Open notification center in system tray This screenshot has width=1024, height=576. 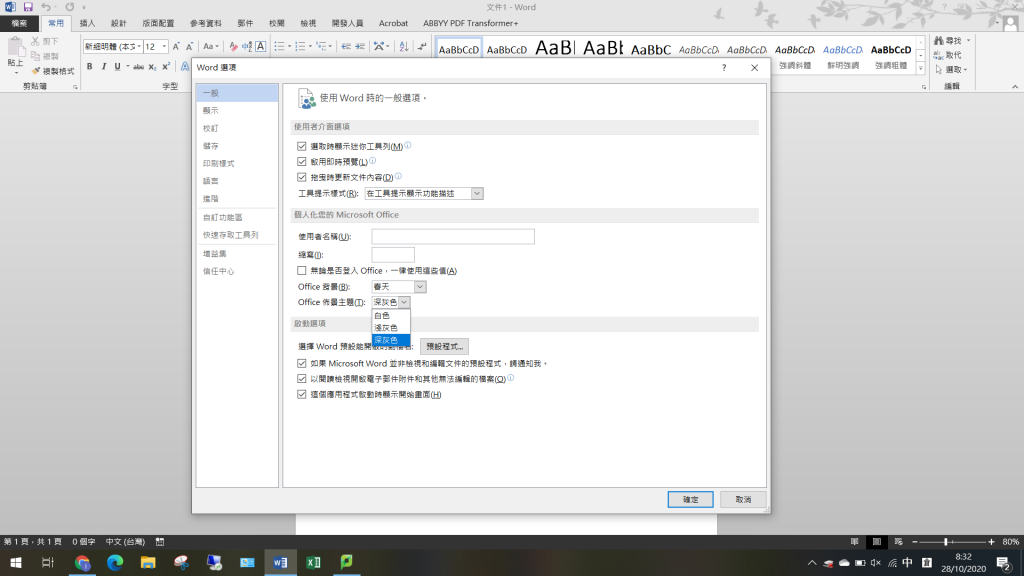pyautogui.click(x=1004, y=562)
